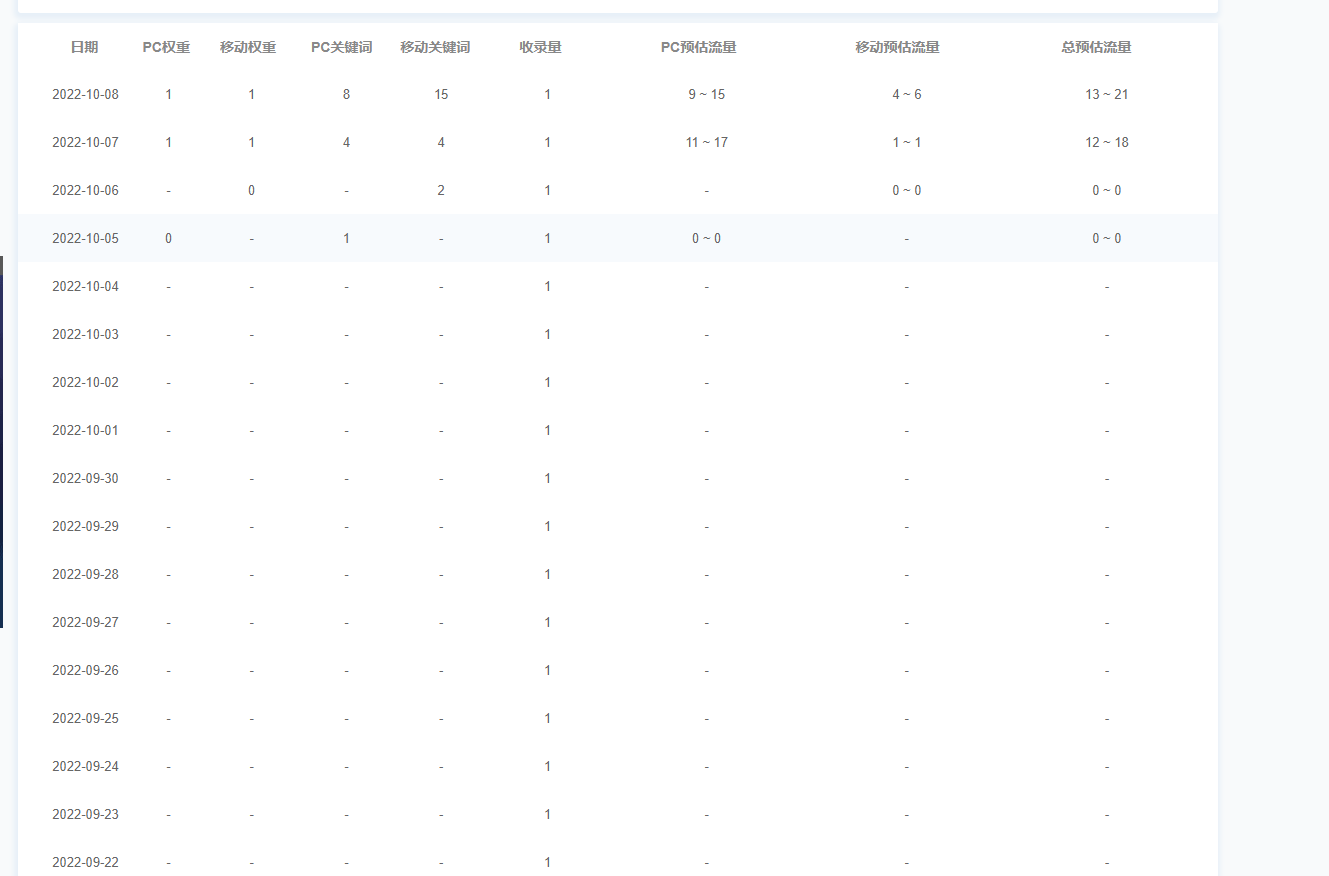Select the date cell 2022-09-29

tap(85, 526)
